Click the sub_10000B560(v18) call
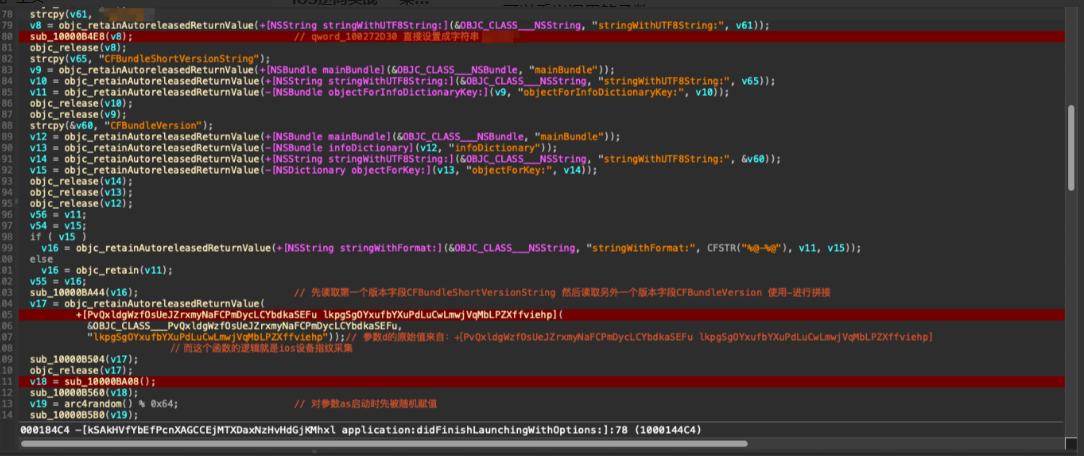Image resolution: width=1084 pixels, height=456 pixels. click(x=84, y=392)
